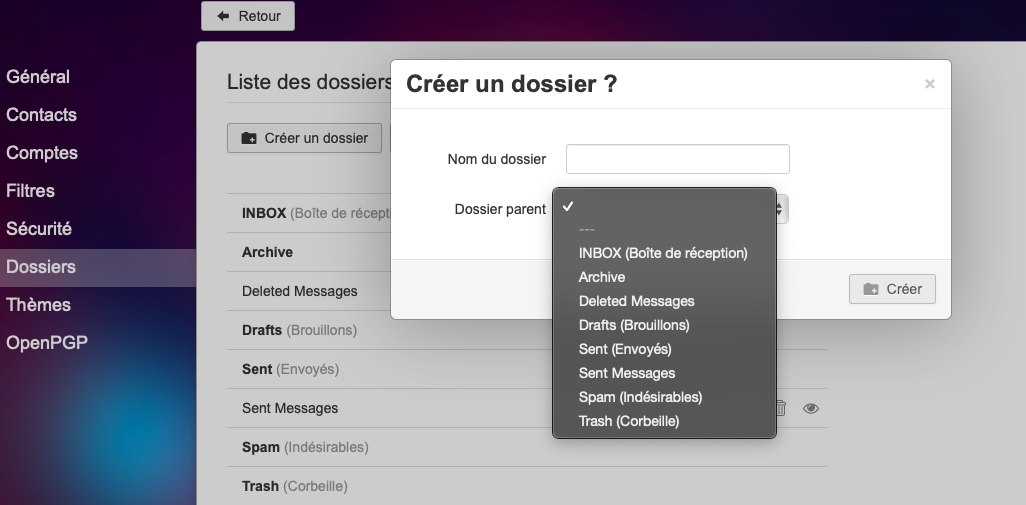This screenshot has width=1026, height=505.
Task: Click the trash icon of Sent Messages
Action: pyautogui.click(x=781, y=409)
